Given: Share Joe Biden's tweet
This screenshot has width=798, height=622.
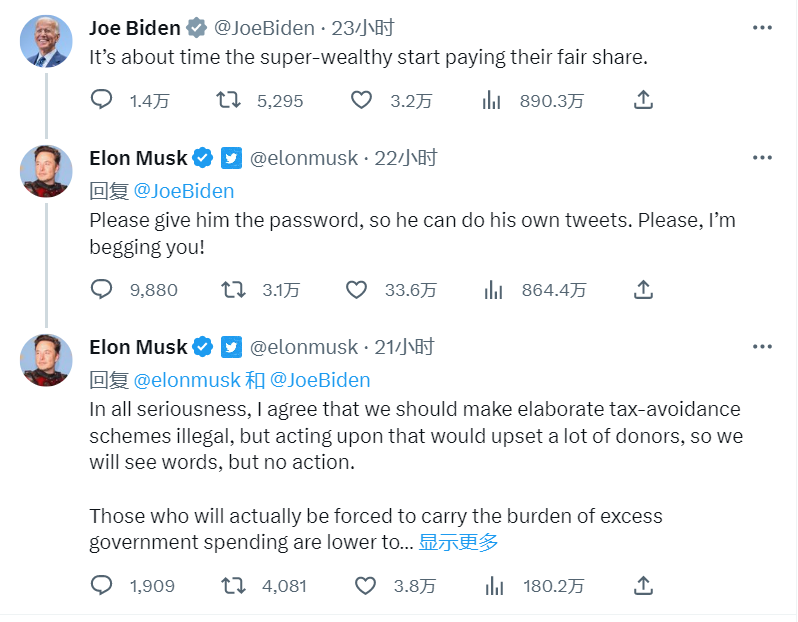Looking at the screenshot, I should click(644, 100).
